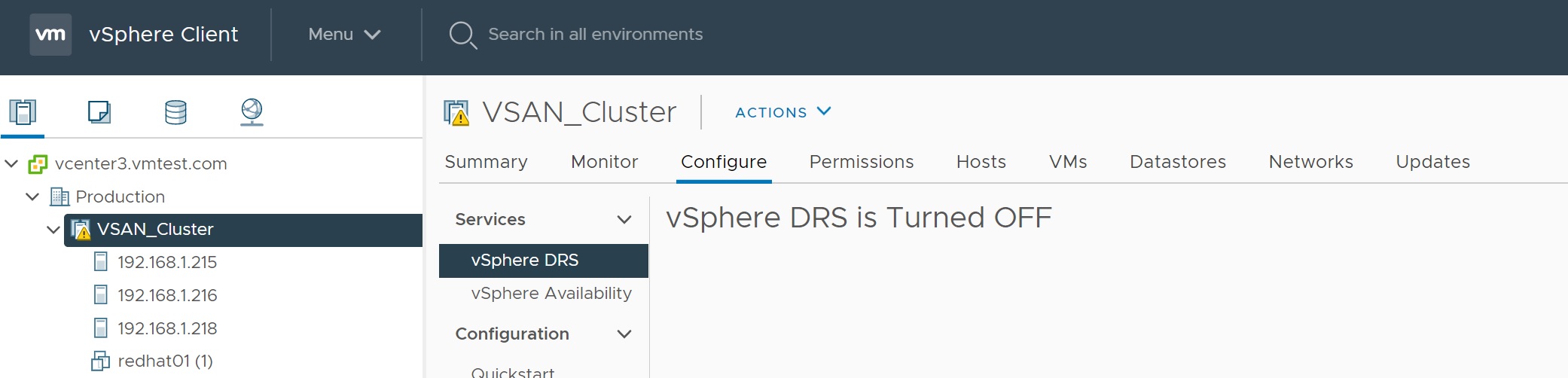Open the Hosts and Clusters inventory view
This screenshot has width=1568, height=378.
(x=23, y=112)
